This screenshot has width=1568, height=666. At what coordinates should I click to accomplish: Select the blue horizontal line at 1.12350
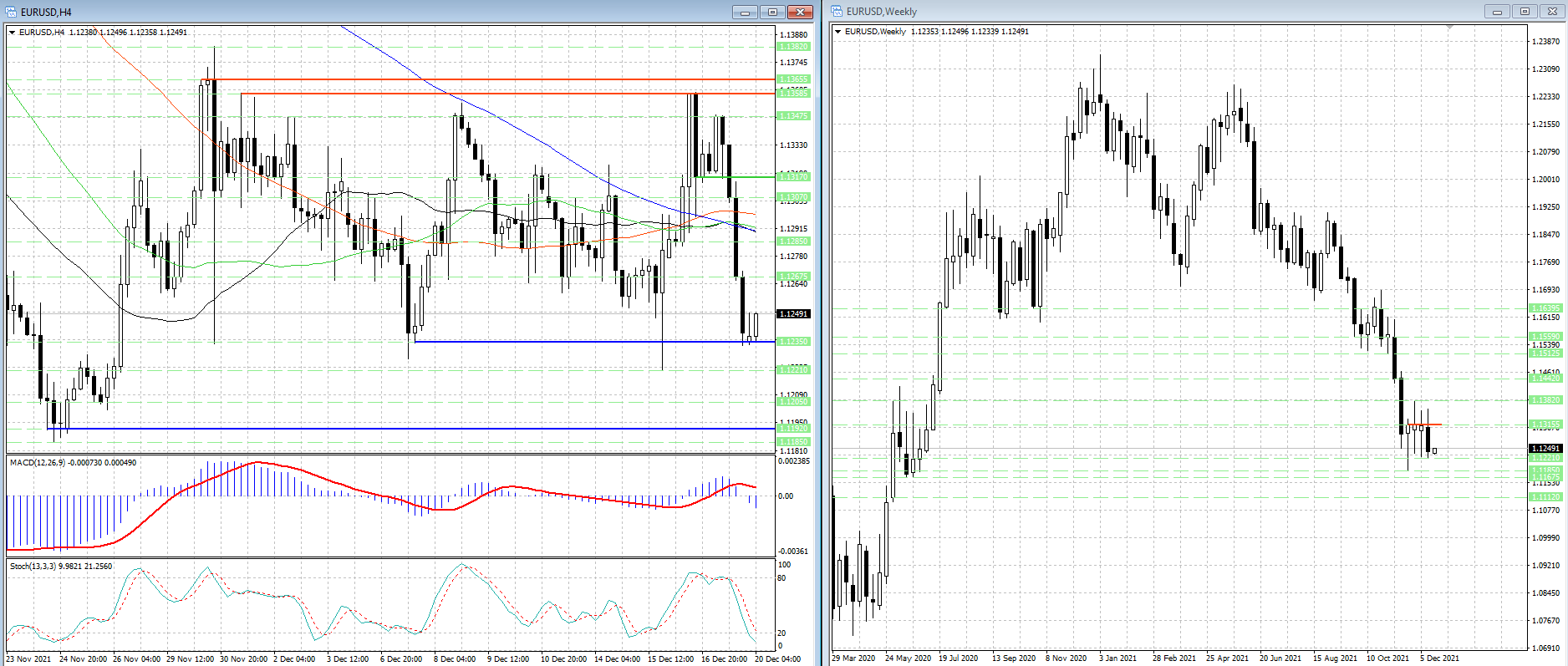point(585,342)
